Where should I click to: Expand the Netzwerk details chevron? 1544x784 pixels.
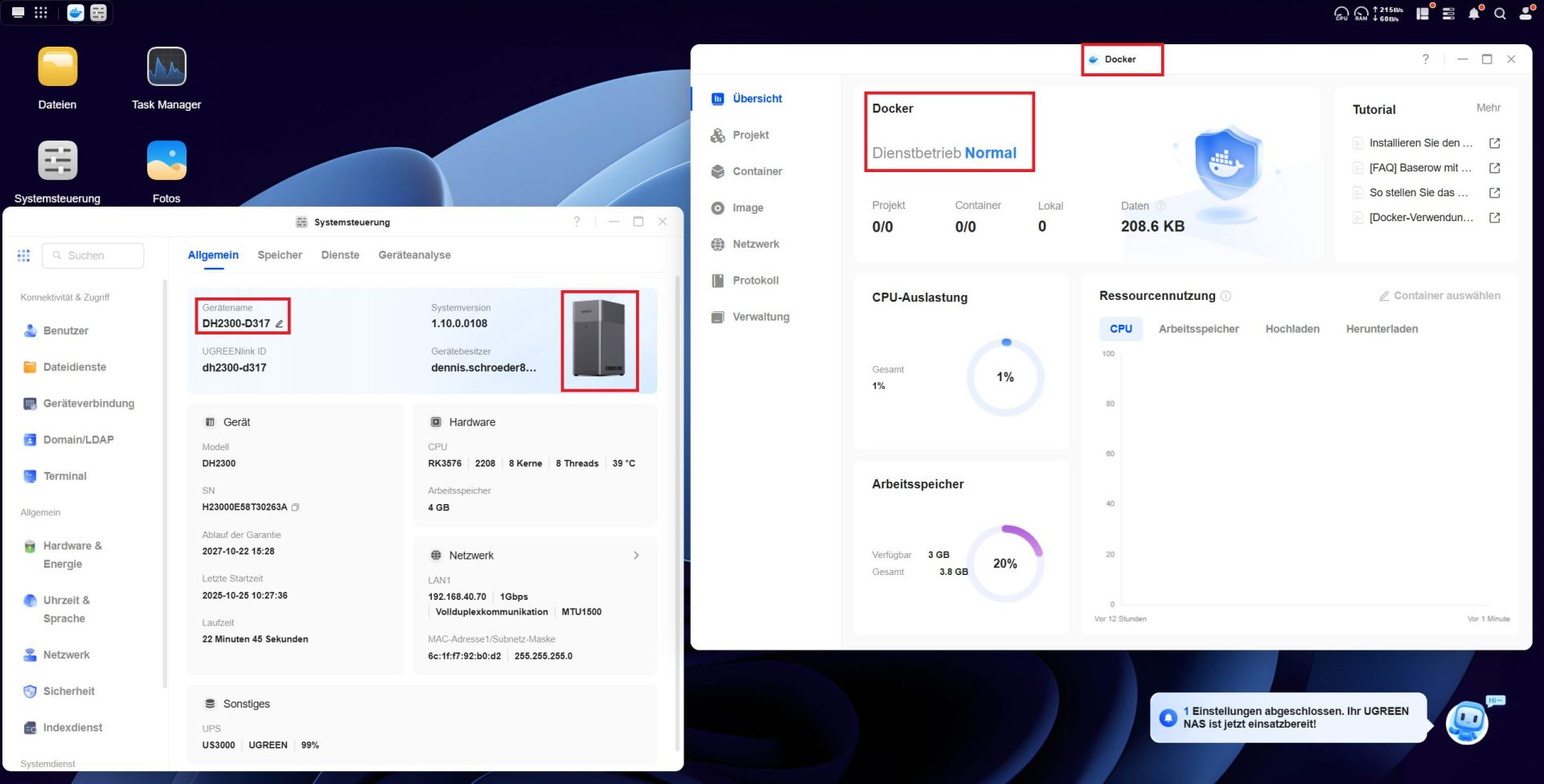coord(636,556)
